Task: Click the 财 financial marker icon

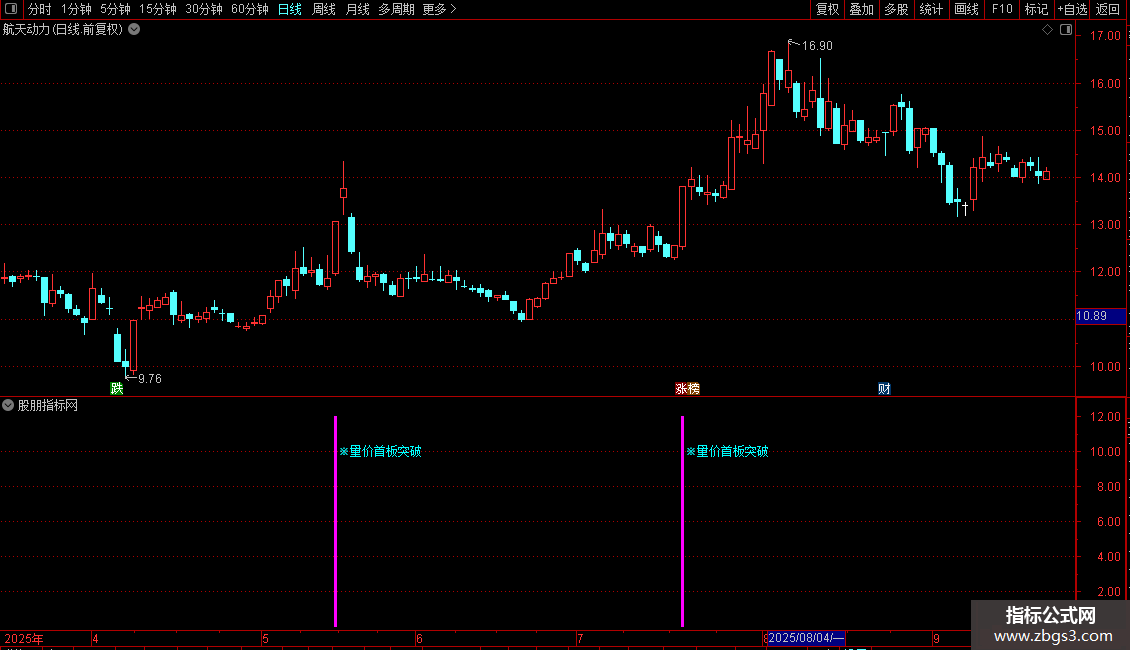Action: pos(884,388)
